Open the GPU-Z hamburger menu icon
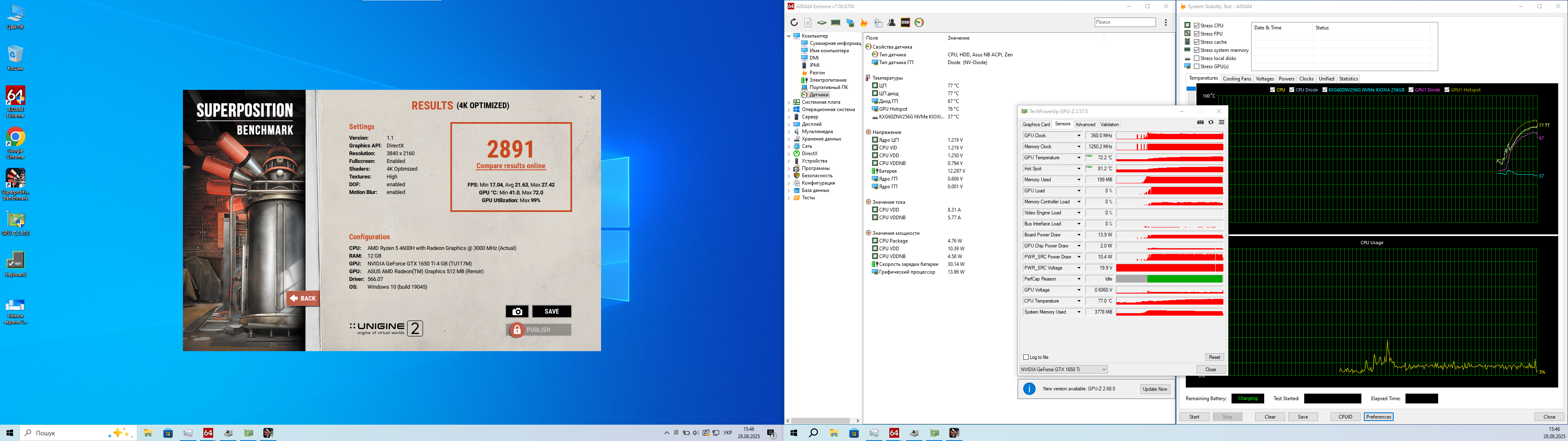 (1221, 122)
